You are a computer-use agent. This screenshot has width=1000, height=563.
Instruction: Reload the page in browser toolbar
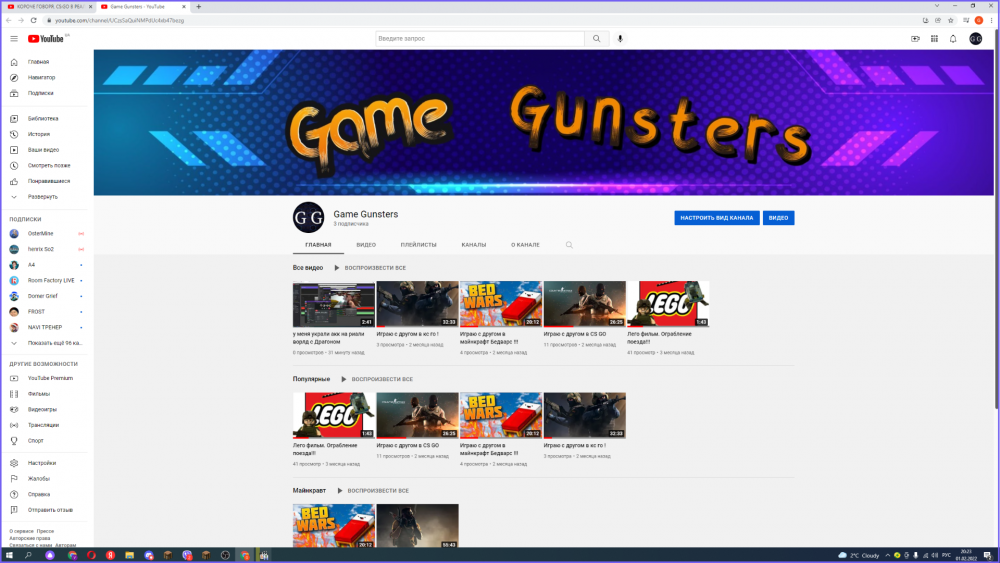pyautogui.click(x=33, y=20)
